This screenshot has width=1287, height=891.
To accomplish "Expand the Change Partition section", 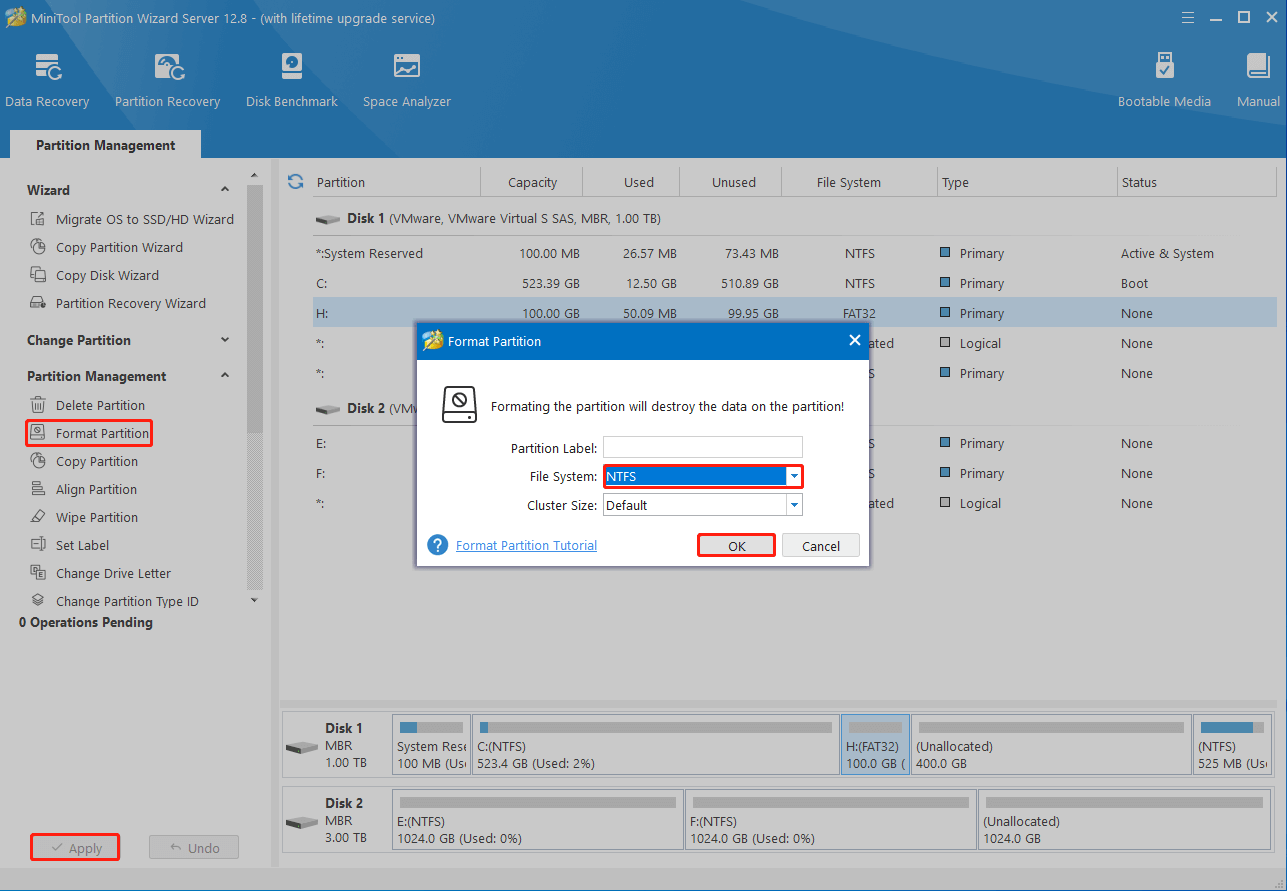I will 225,340.
